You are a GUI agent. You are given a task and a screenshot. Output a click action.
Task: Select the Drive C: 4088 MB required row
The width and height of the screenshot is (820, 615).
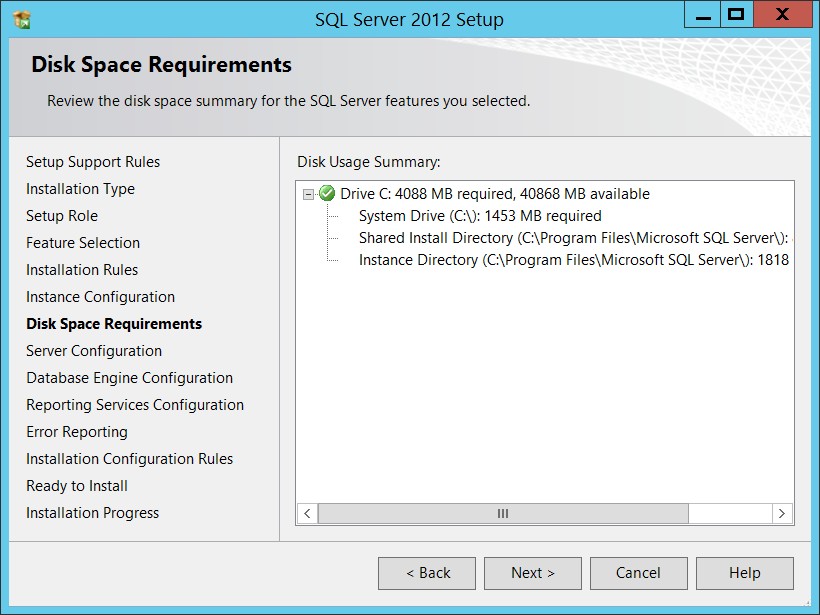coord(495,194)
